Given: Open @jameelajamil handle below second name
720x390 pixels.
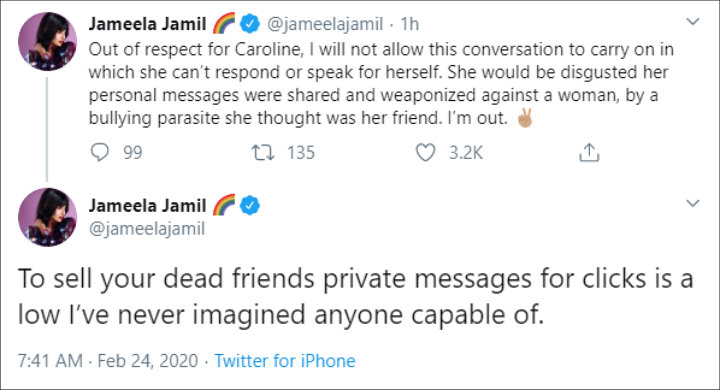Looking at the screenshot, I should click(x=146, y=228).
